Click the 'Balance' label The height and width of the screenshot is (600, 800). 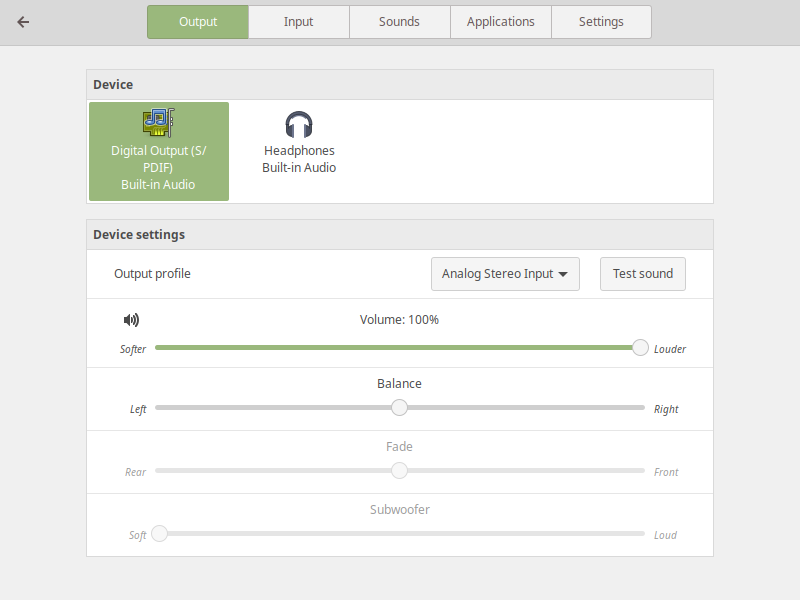pos(399,384)
